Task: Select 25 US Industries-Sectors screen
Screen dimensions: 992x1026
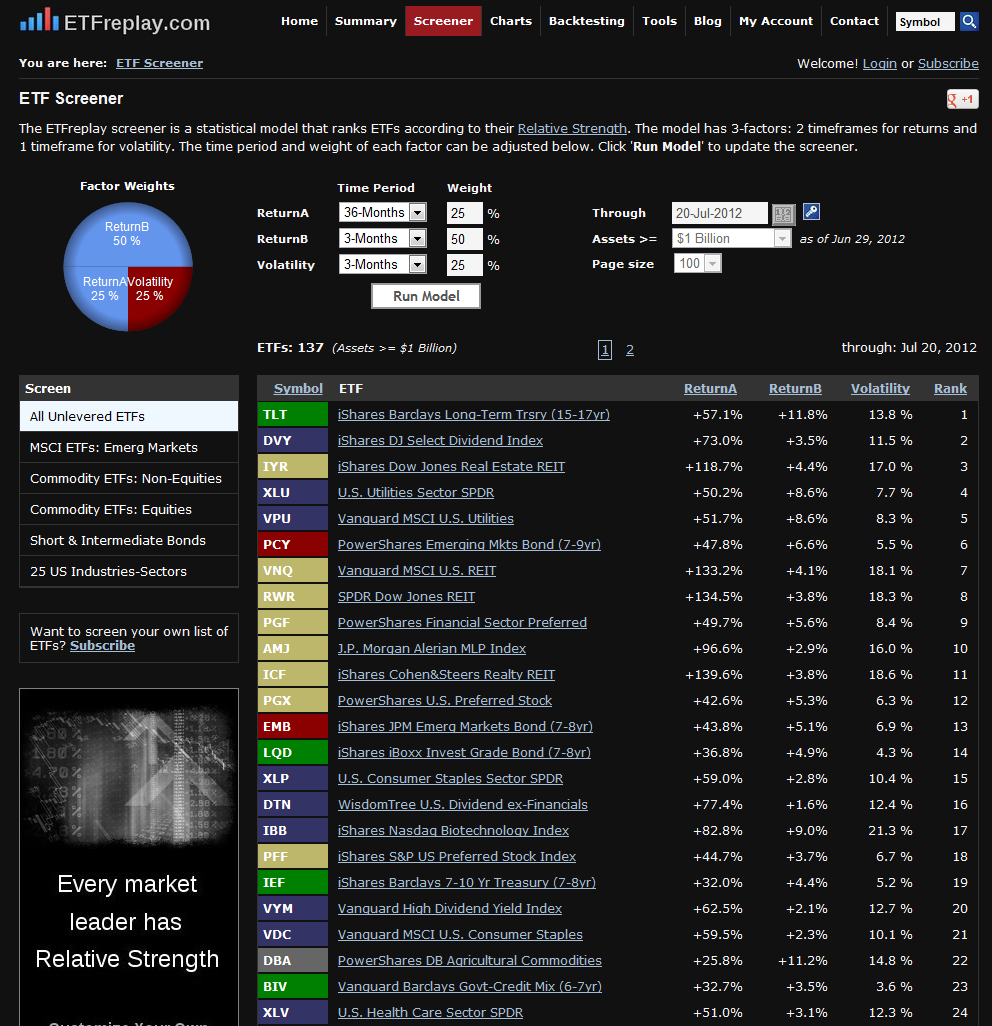Action: click(129, 571)
